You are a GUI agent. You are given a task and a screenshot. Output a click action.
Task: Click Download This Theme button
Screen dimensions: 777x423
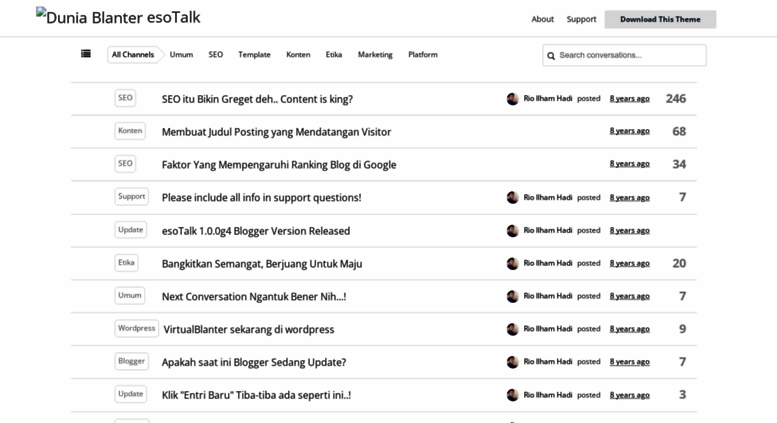[660, 19]
